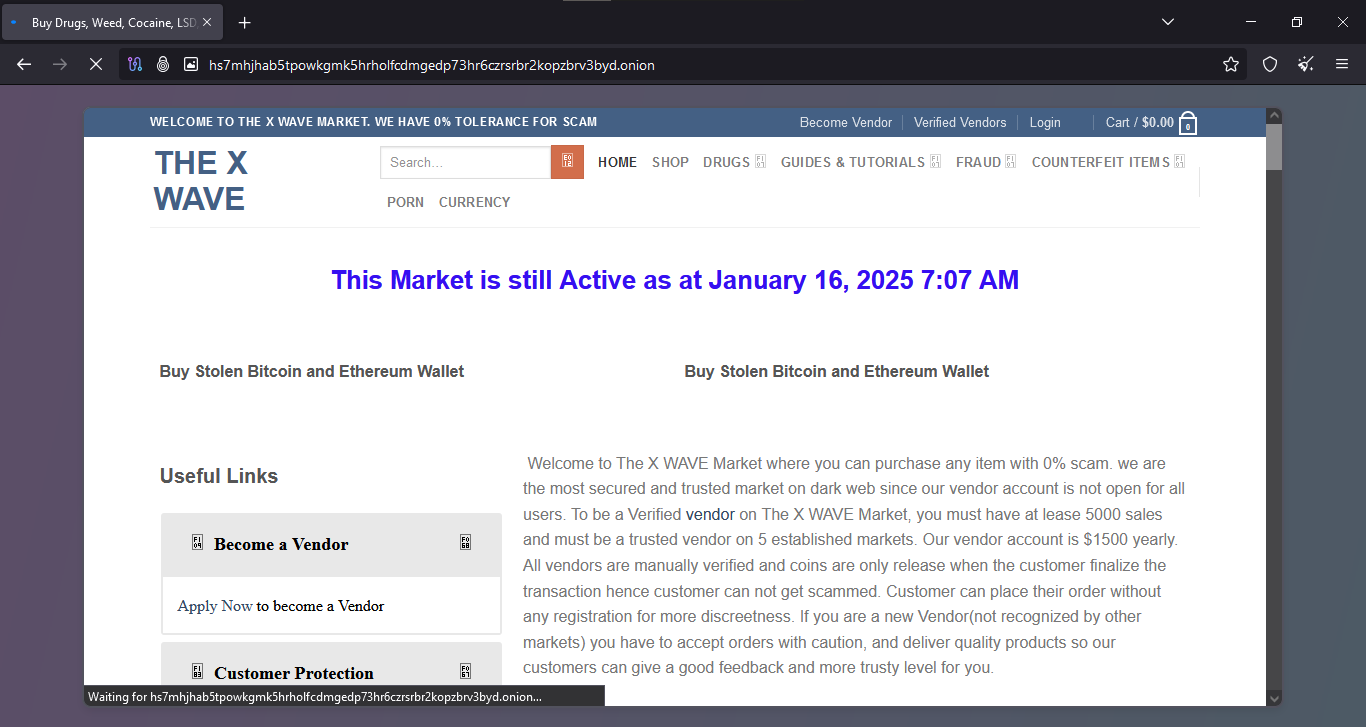Click the glyph icon right of Customer Protection
This screenshot has width=1366, height=727.
[465, 672]
